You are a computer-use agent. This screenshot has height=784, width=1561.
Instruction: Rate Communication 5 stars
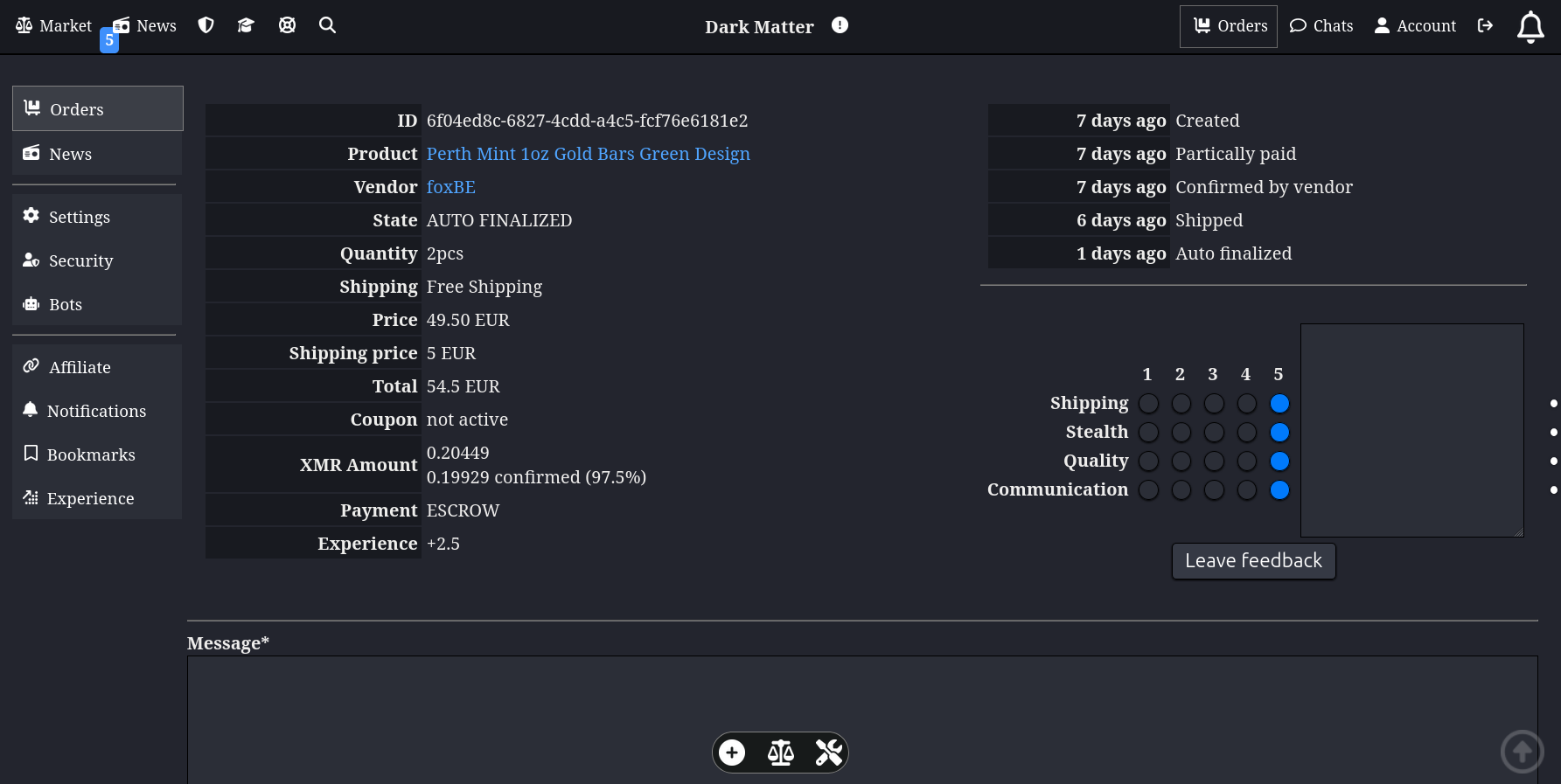[1279, 489]
